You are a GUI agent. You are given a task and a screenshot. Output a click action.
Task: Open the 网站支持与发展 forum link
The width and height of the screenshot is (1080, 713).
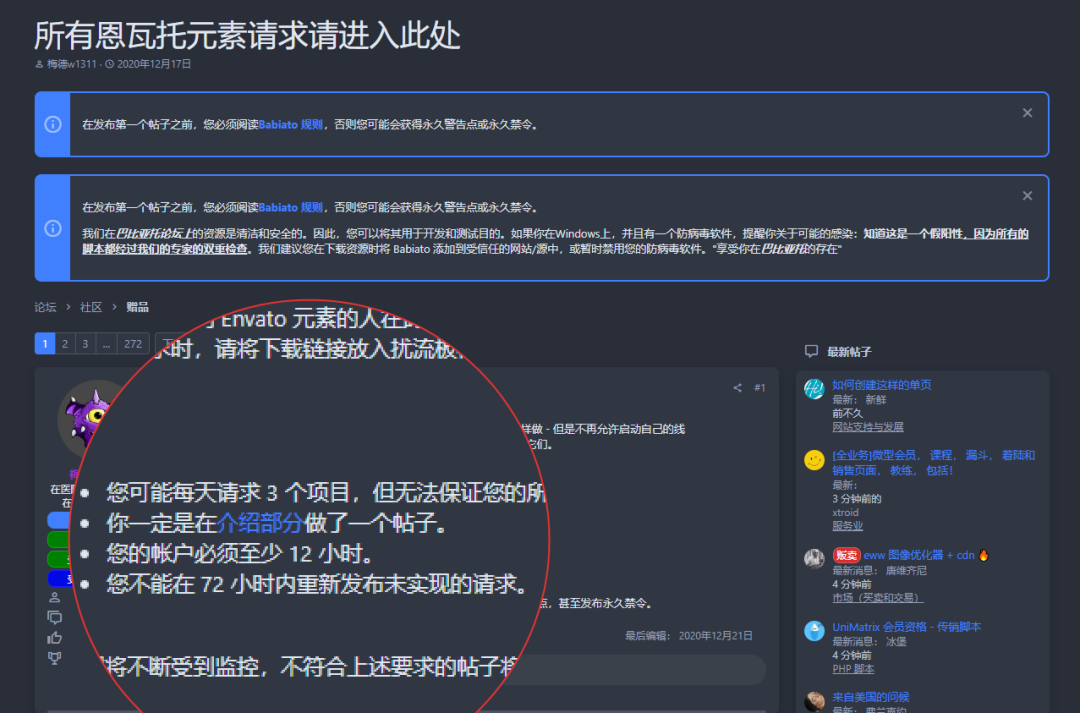click(x=868, y=427)
